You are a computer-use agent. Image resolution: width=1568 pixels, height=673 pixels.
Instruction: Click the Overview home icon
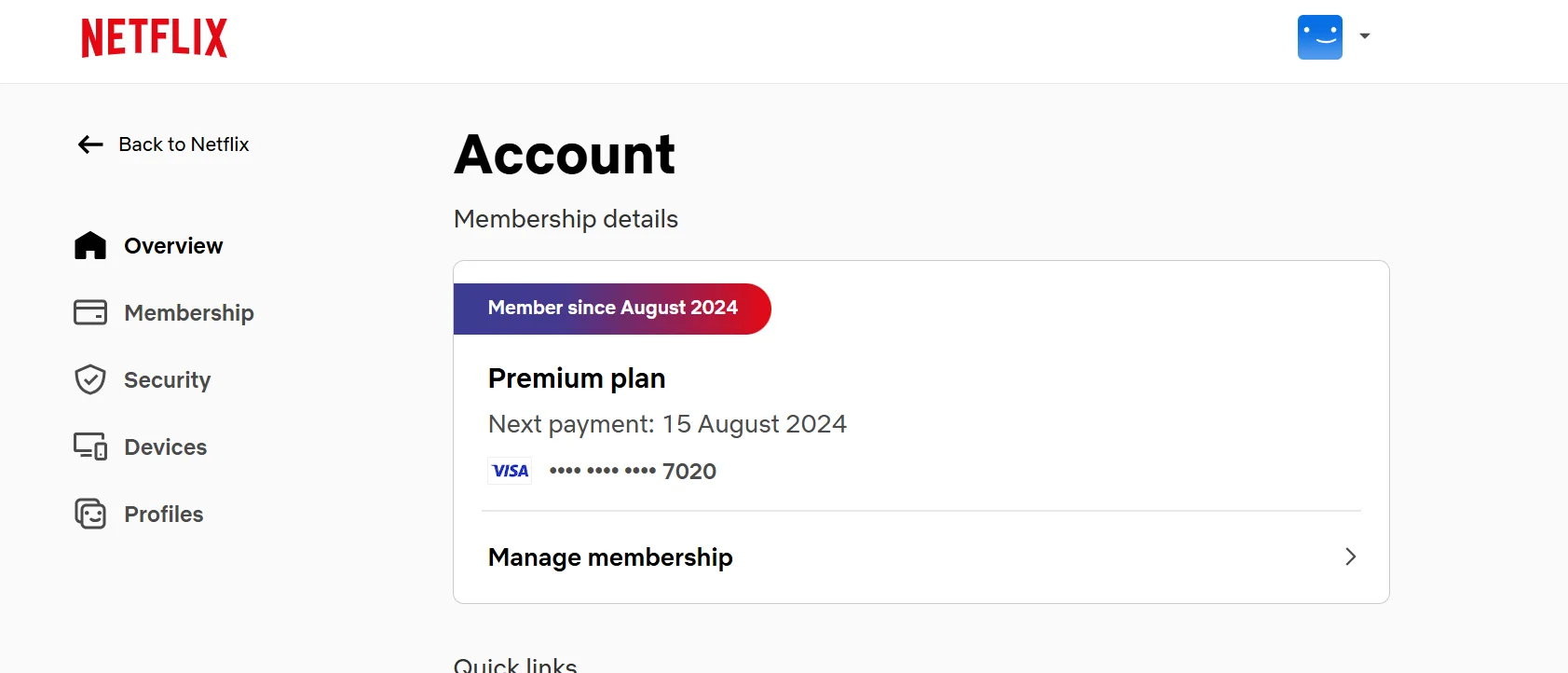90,246
